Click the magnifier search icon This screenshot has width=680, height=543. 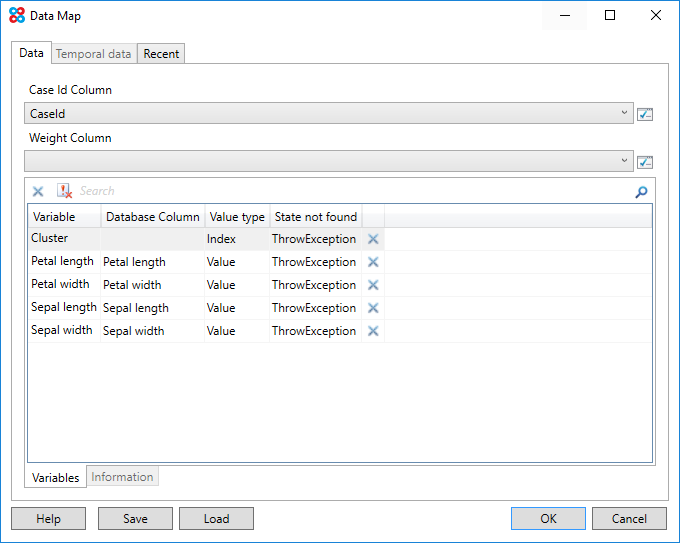click(x=641, y=192)
